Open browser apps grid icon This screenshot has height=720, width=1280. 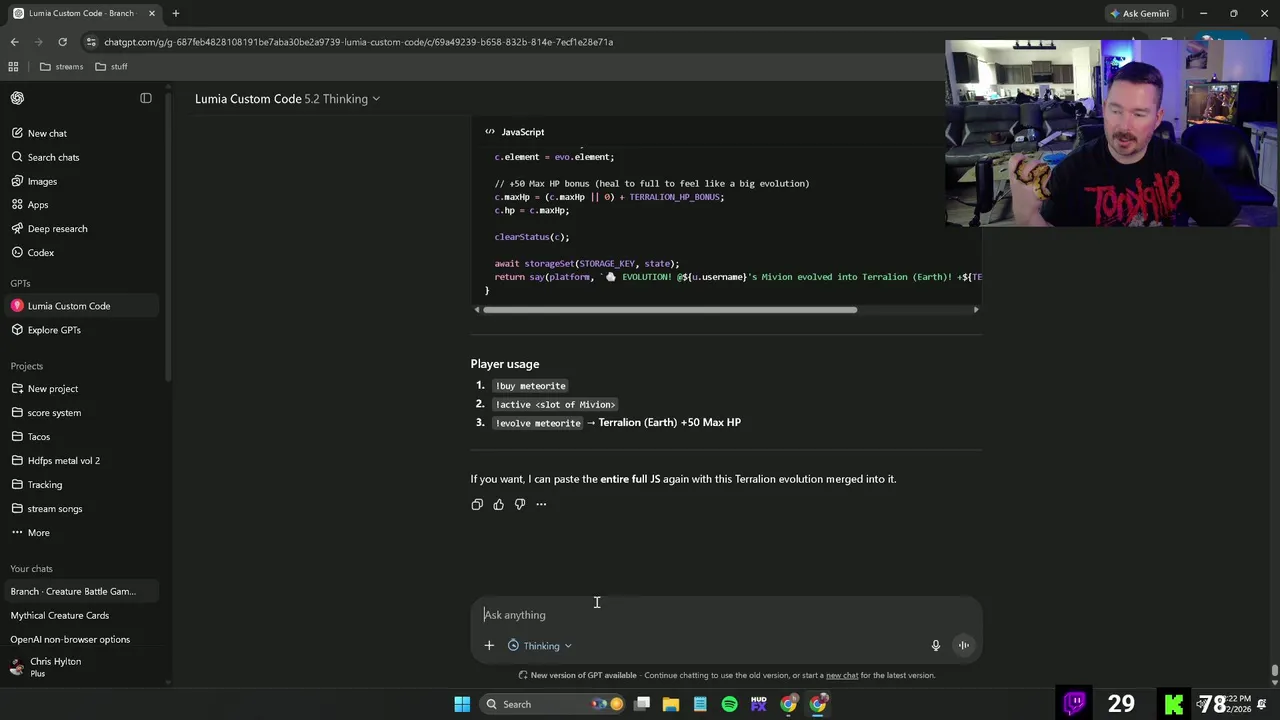tap(13, 67)
